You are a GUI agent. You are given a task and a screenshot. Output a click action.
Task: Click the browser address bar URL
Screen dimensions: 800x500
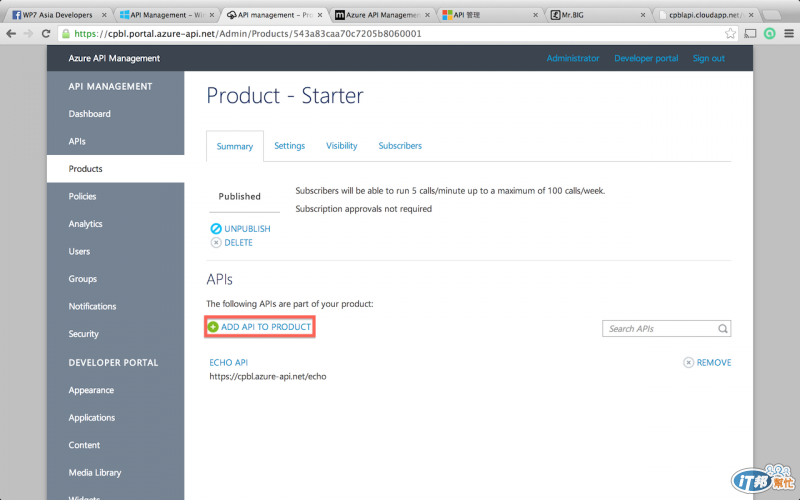click(248, 34)
